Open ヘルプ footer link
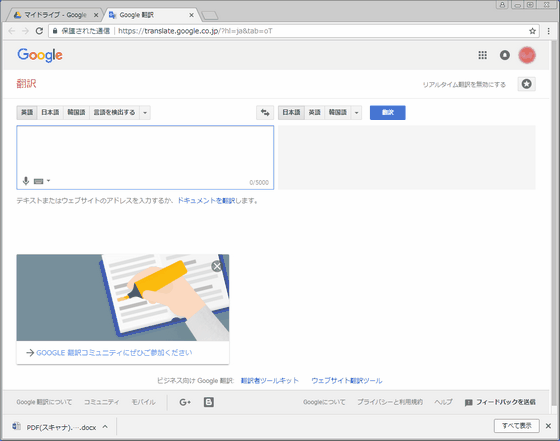560x441 pixels. 444,402
